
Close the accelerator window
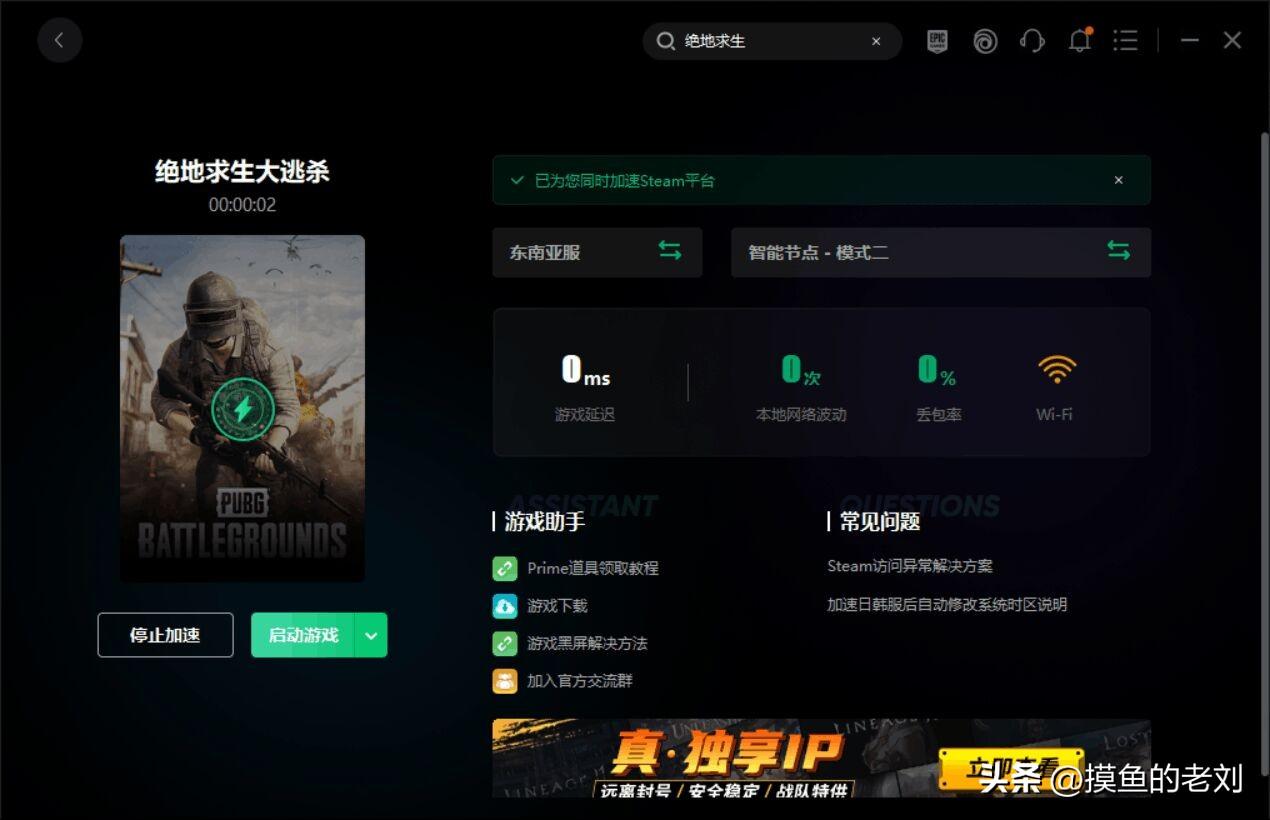(x=1233, y=41)
